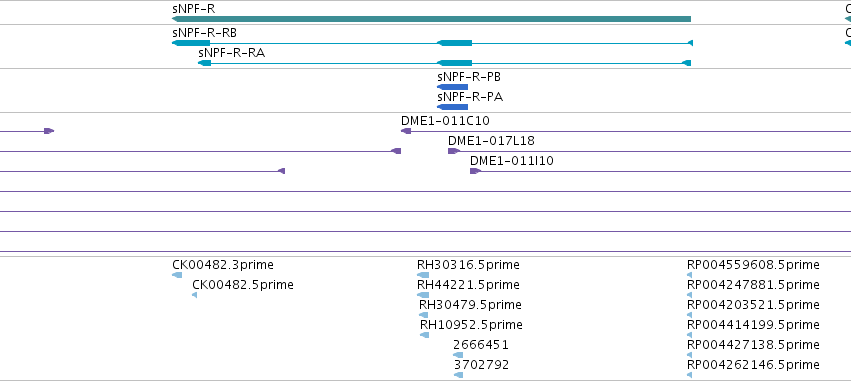851x381 pixels.
Task: Select the sNPF-R gene bar
Action: point(431,20)
